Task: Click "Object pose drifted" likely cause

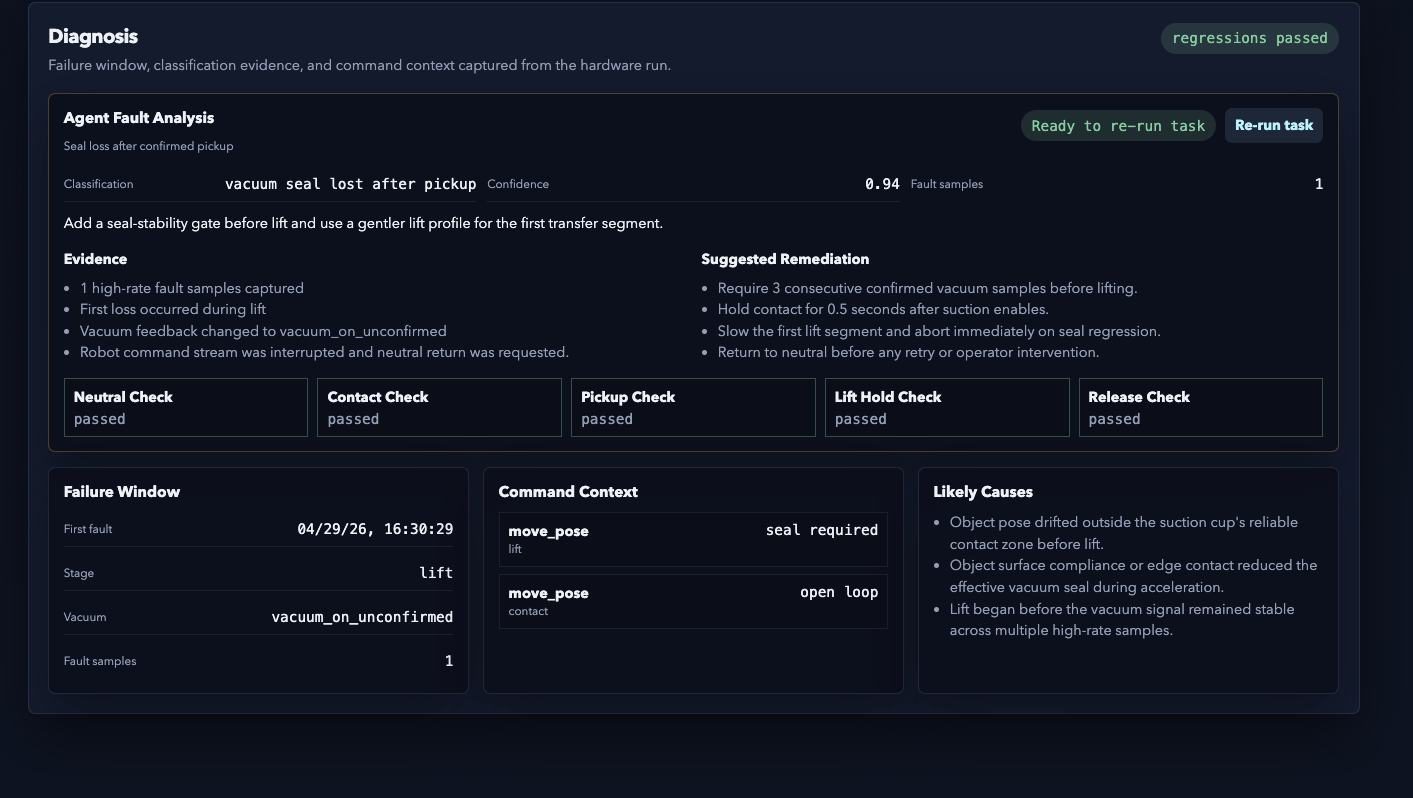Action: pyautogui.click(x=1124, y=533)
